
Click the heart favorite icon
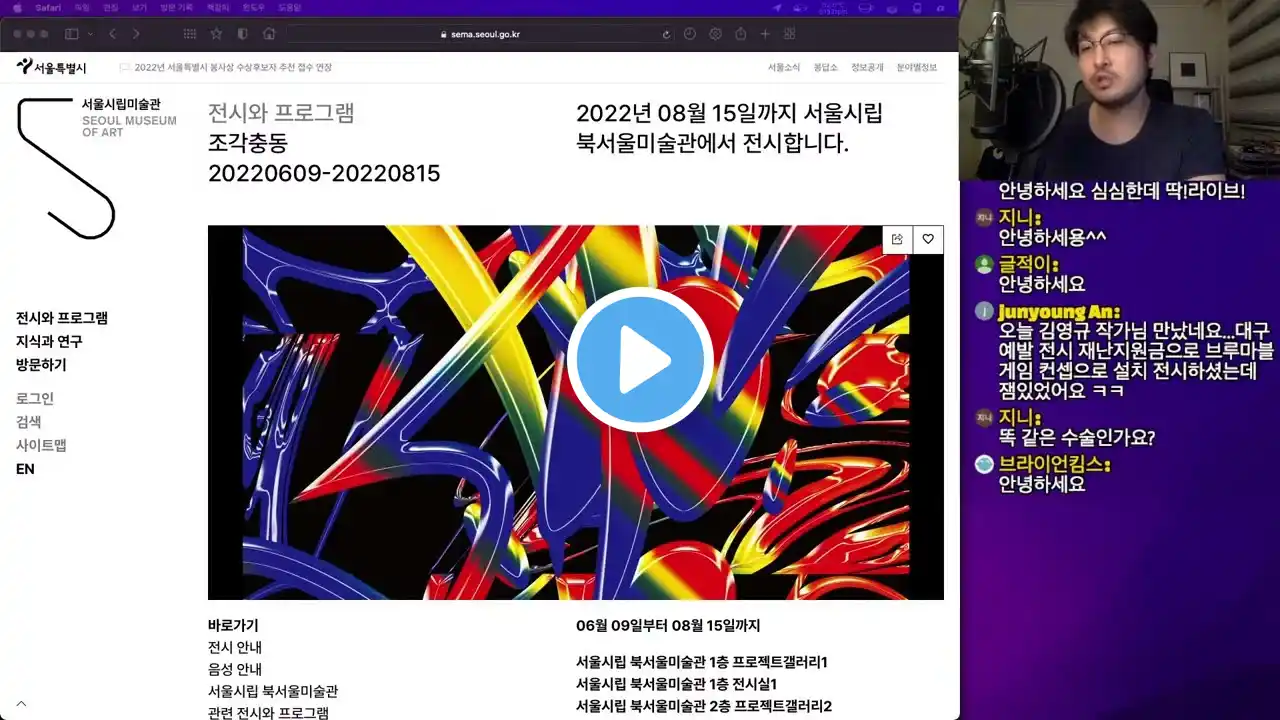pos(928,239)
